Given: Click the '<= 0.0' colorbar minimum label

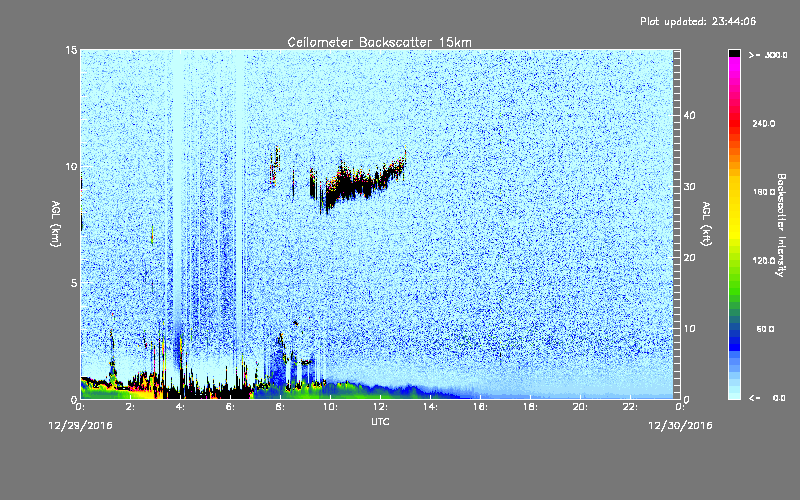Looking at the screenshot, I should (767, 398).
